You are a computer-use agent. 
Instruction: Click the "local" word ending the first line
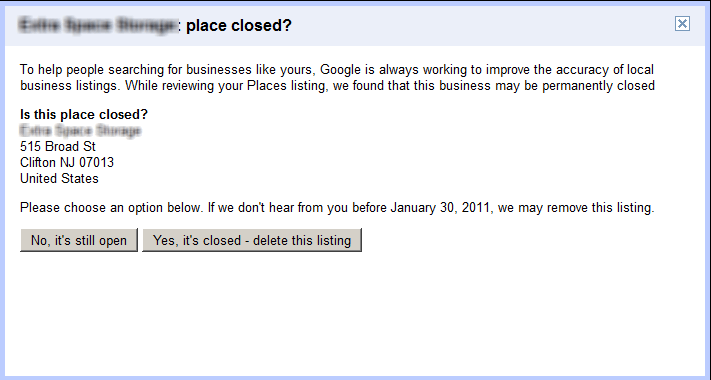click(x=640, y=70)
